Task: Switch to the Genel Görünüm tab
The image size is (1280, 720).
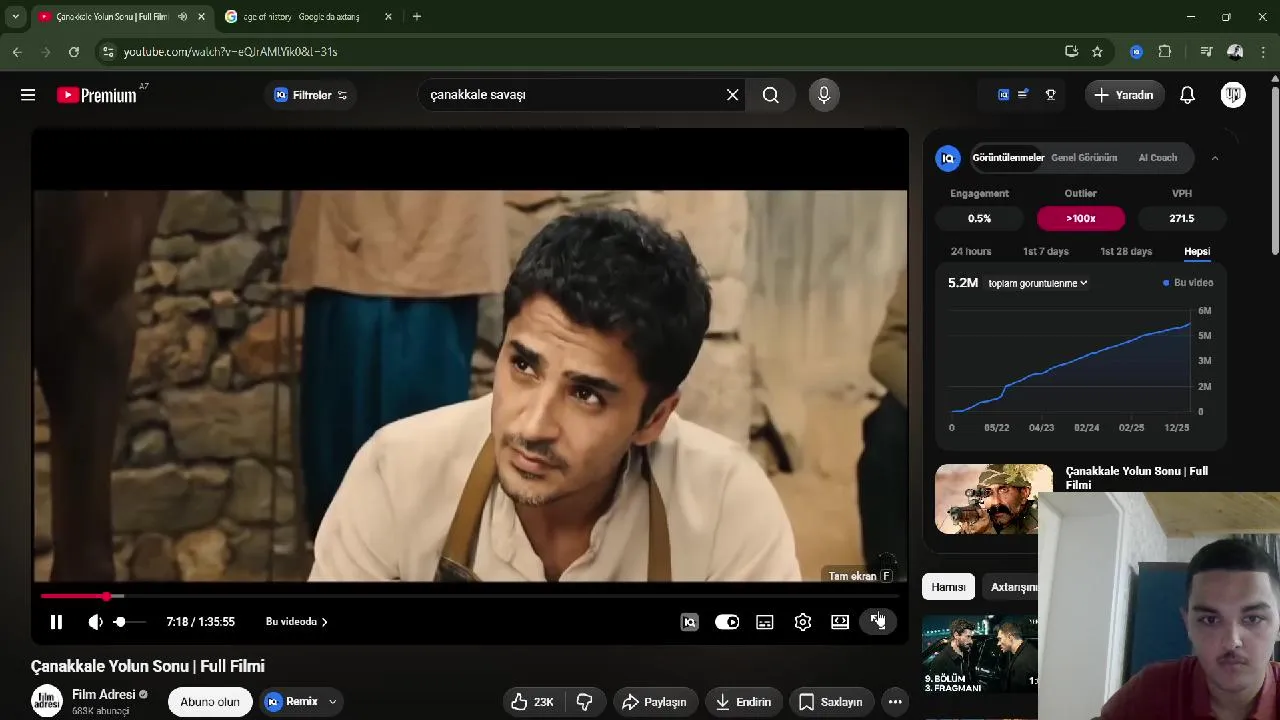Action: 1084,158
